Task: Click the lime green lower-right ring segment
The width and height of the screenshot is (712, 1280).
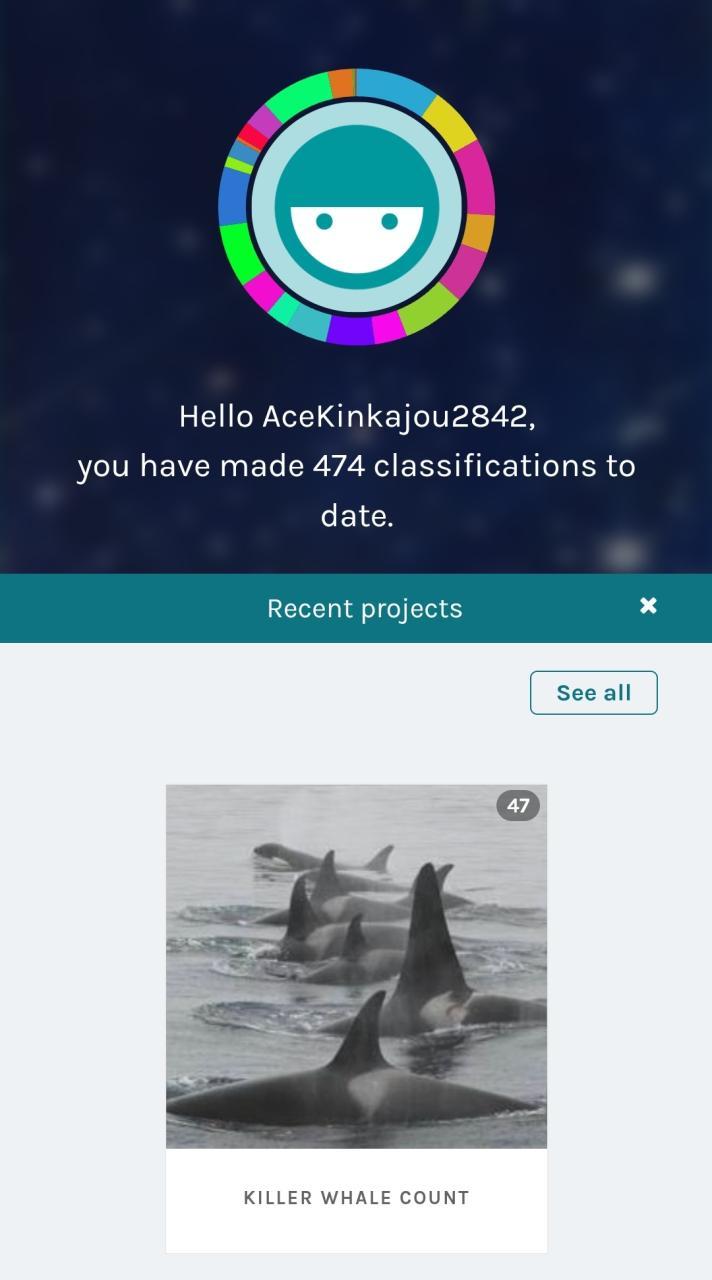Action: [430, 309]
